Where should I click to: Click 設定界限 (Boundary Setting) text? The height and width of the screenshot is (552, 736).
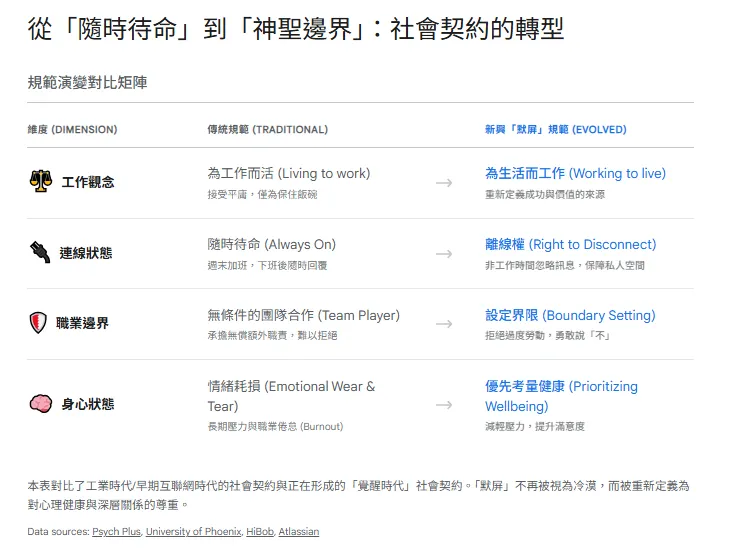[x=570, y=315]
